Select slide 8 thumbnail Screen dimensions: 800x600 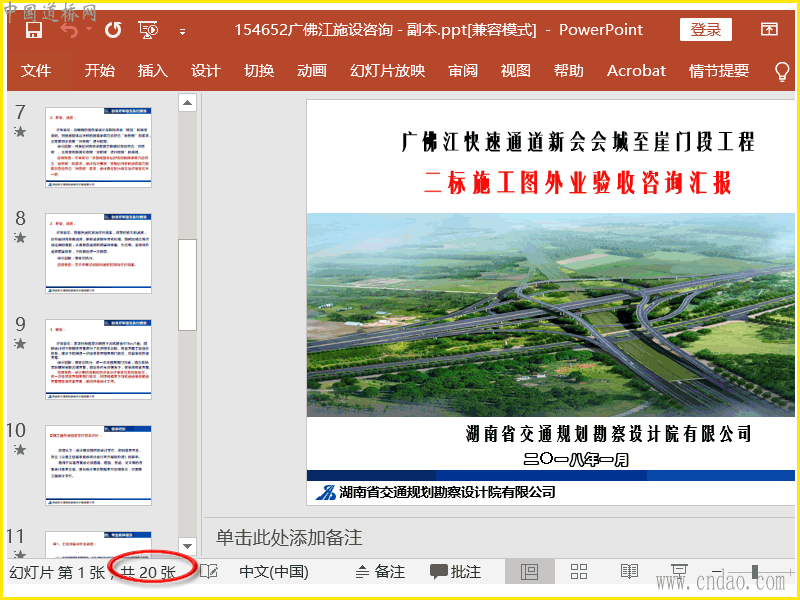click(x=98, y=253)
